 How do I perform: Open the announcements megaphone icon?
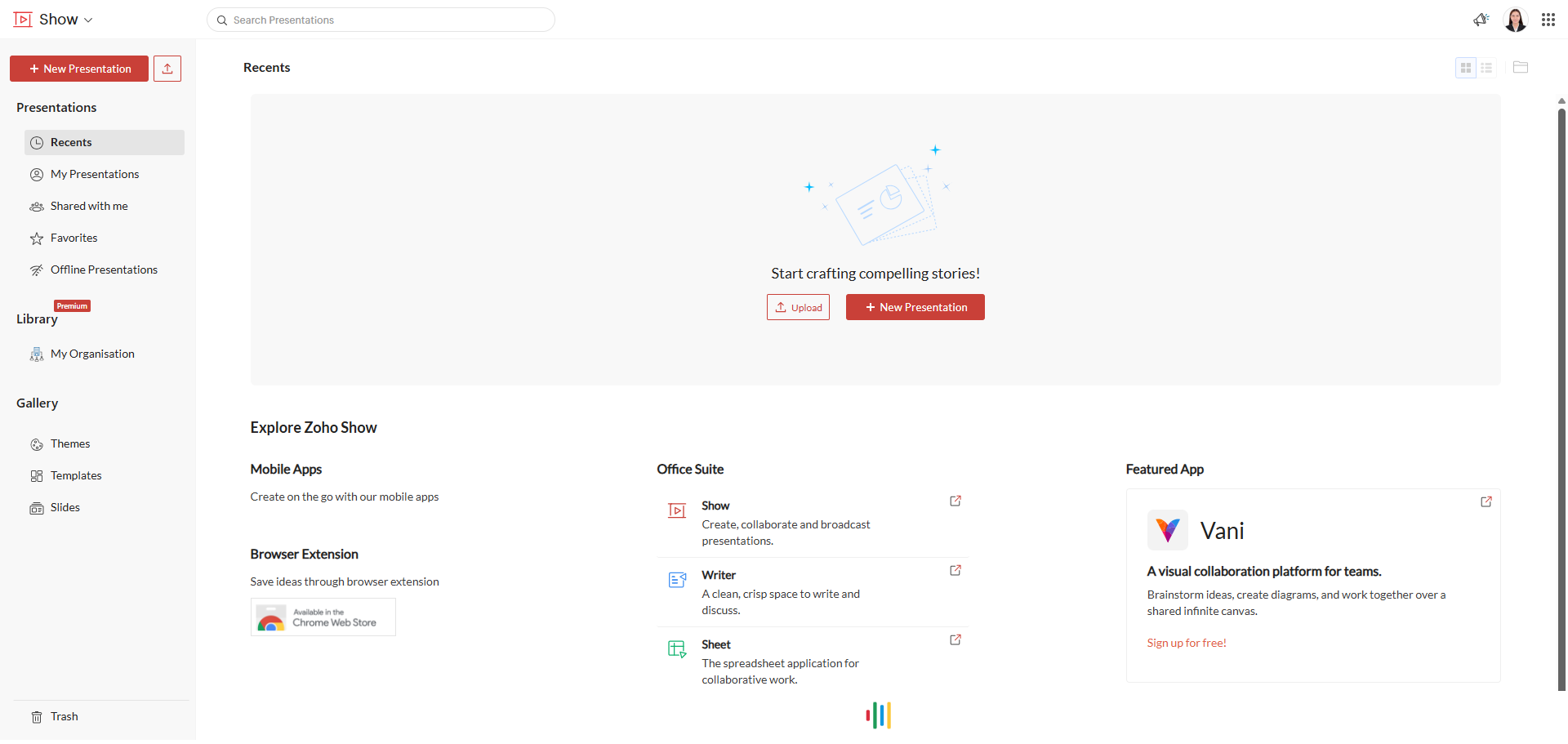(x=1481, y=20)
